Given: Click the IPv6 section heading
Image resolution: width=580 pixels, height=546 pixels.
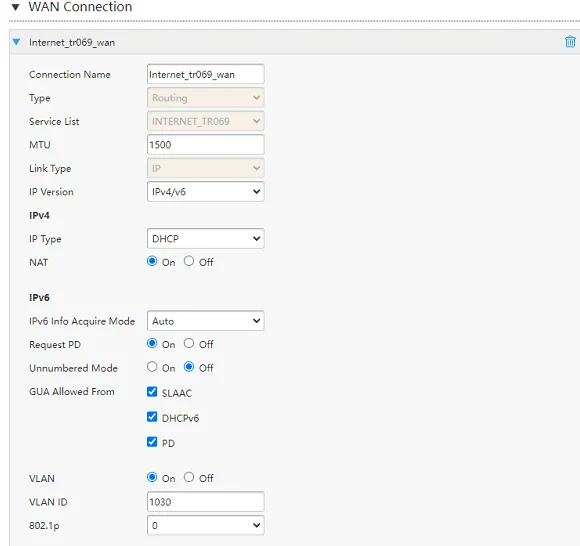Looking at the screenshot, I should 39,297.
